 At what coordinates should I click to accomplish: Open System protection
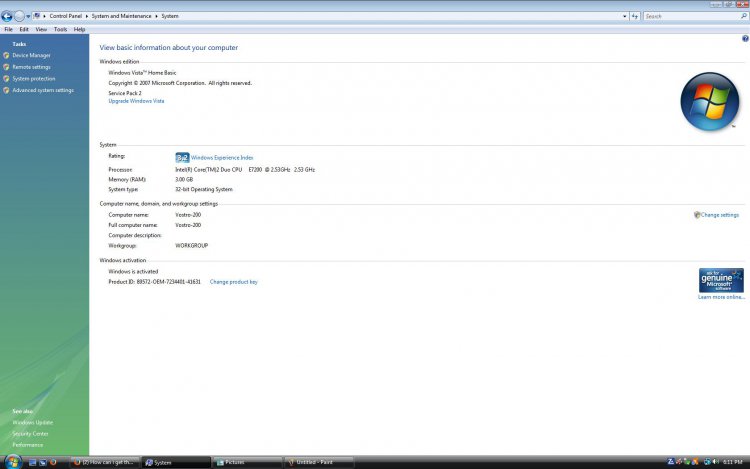click(33, 78)
